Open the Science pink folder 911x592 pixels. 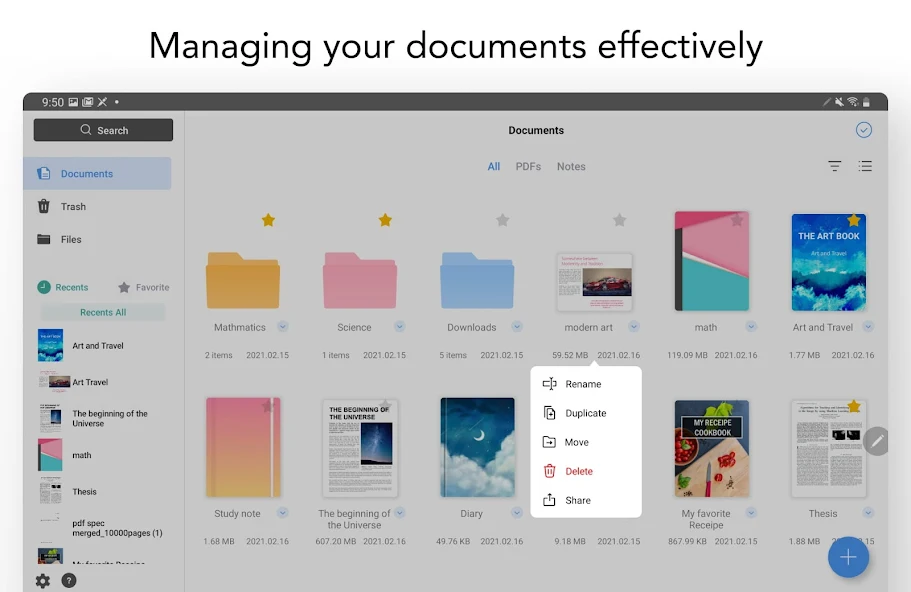tap(360, 280)
